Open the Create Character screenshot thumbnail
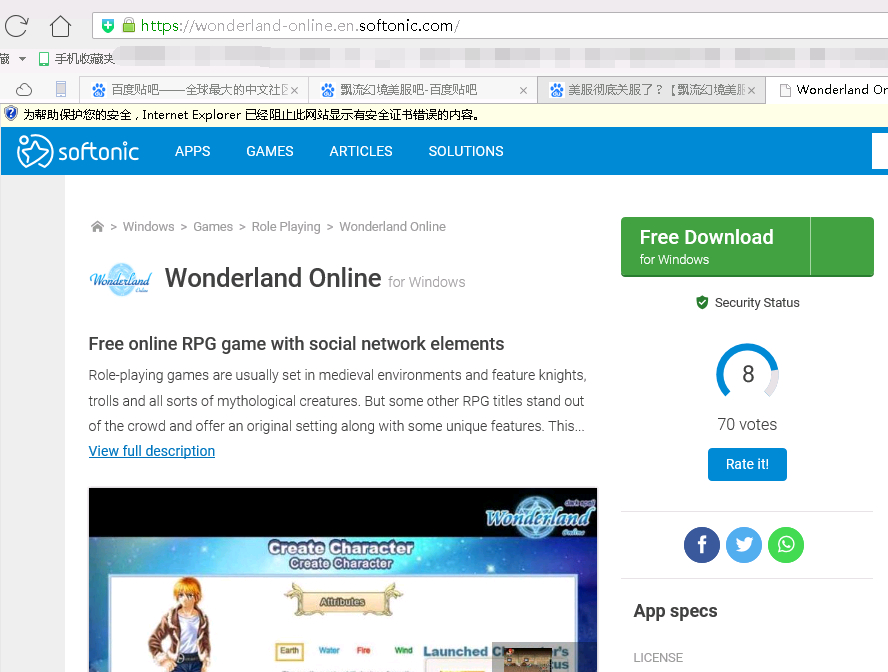 coord(343,580)
